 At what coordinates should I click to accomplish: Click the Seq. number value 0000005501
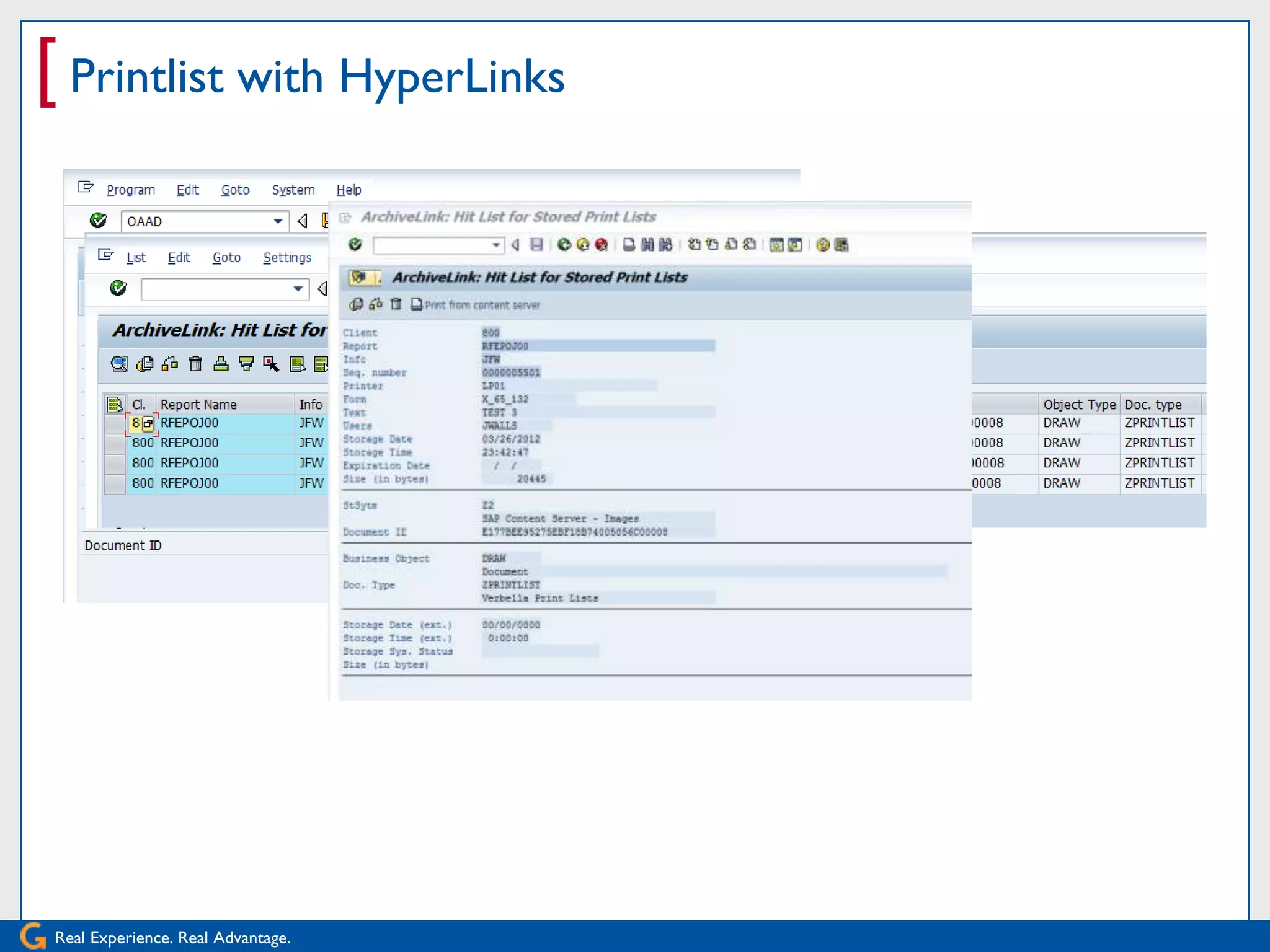coord(511,372)
